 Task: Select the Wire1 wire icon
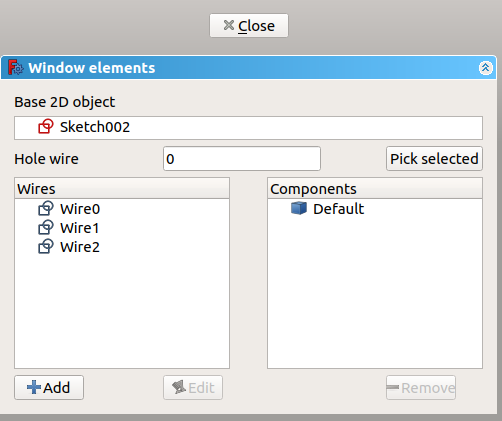pyautogui.click(x=45, y=228)
